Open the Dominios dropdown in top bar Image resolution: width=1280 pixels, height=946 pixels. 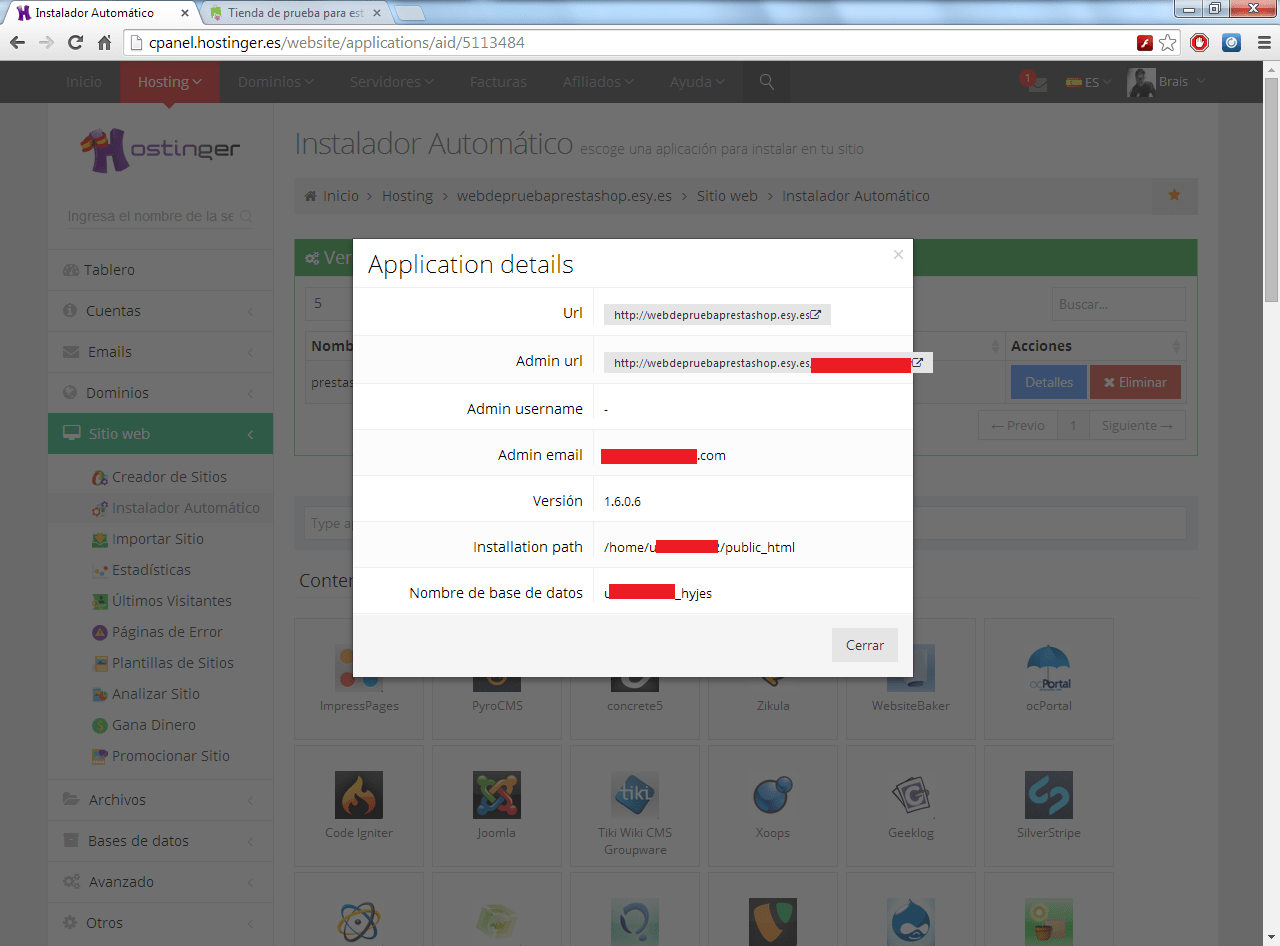(276, 82)
